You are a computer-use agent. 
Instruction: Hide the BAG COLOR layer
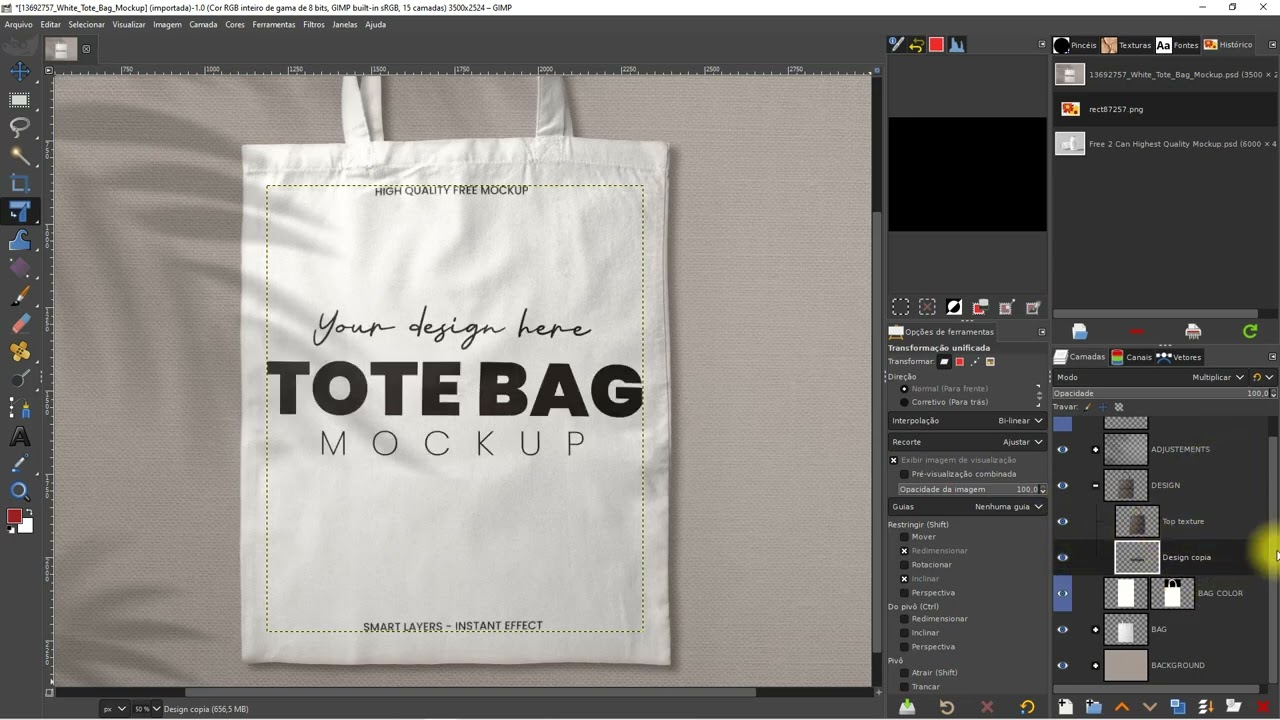pyautogui.click(x=1063, y=594)
